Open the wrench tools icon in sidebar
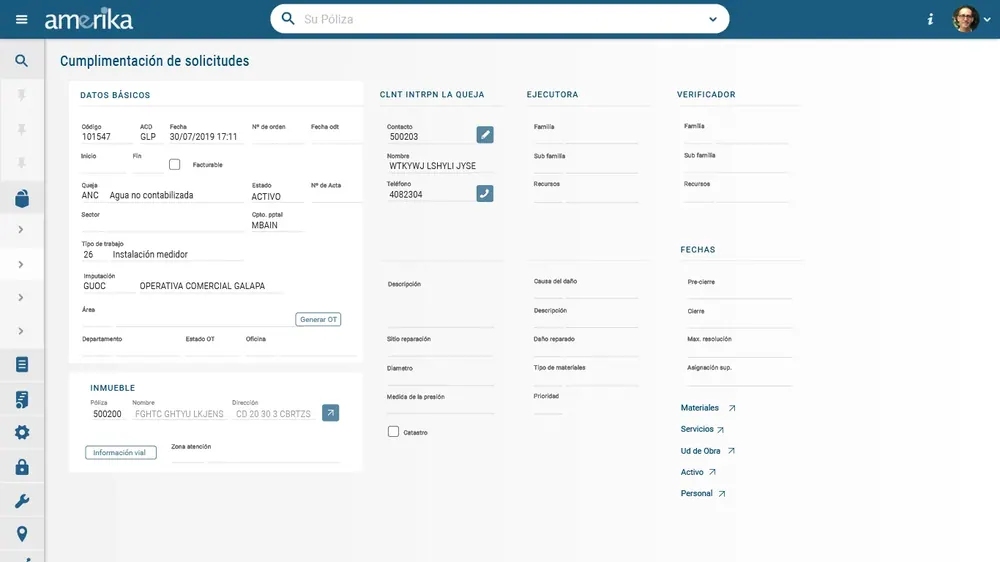This screenshot has width=1000, height=562. click(22, 501)
